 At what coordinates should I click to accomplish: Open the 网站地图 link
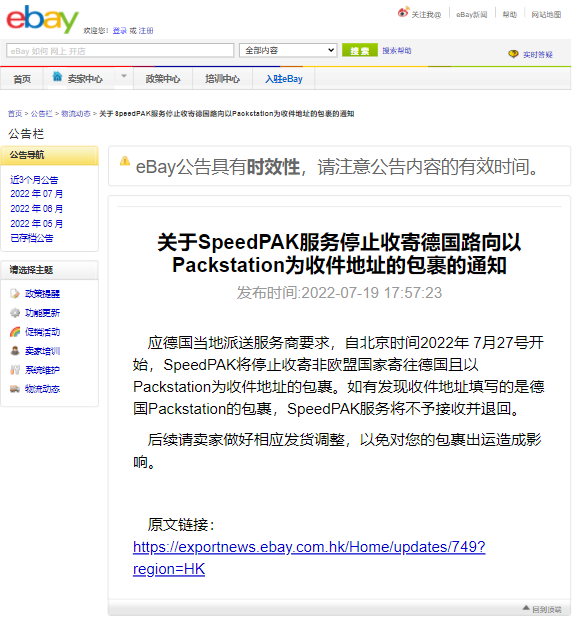tap(546, 15)
